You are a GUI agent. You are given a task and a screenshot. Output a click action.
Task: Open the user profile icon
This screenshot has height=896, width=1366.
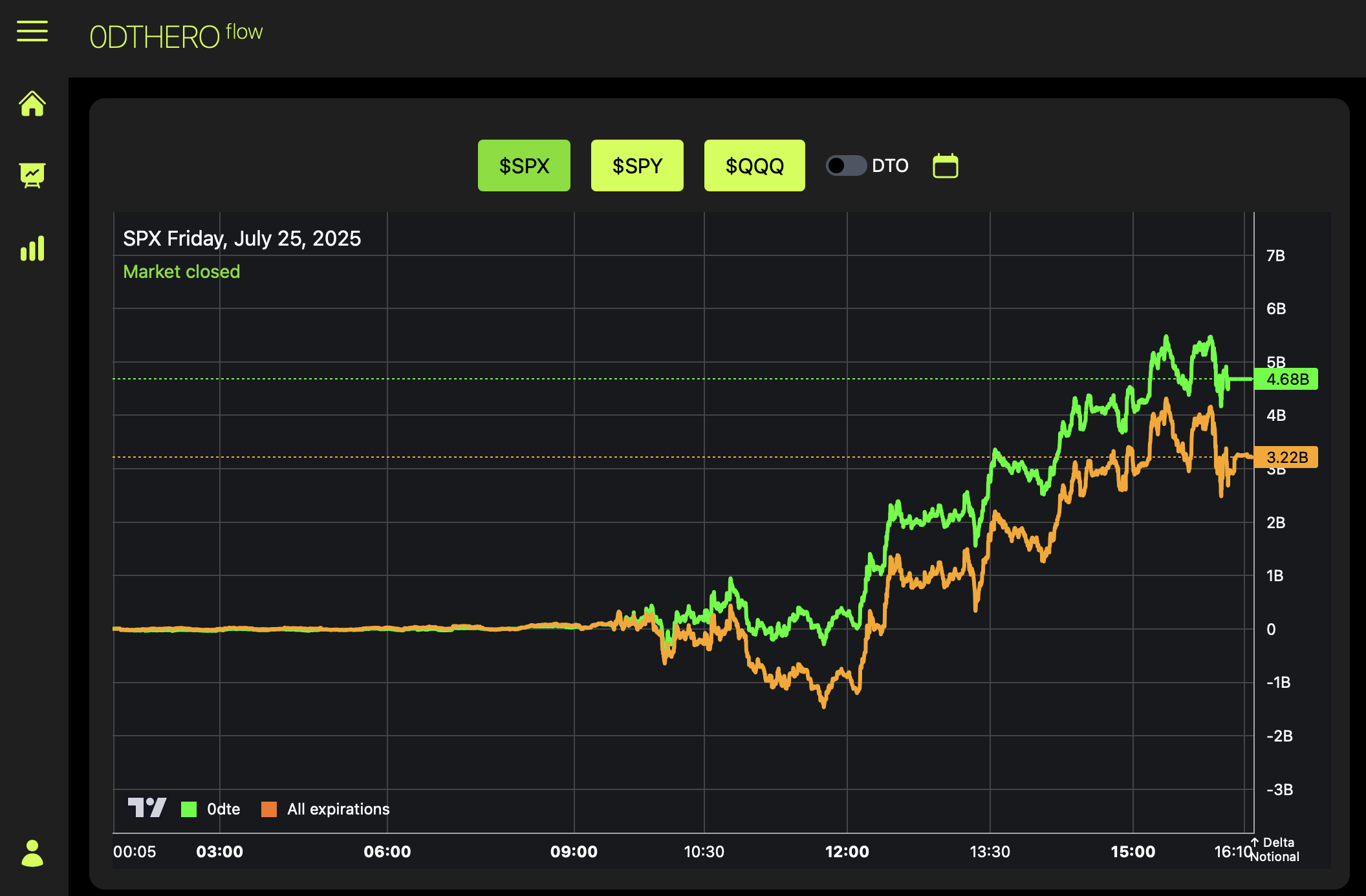(x=32, y=853)
